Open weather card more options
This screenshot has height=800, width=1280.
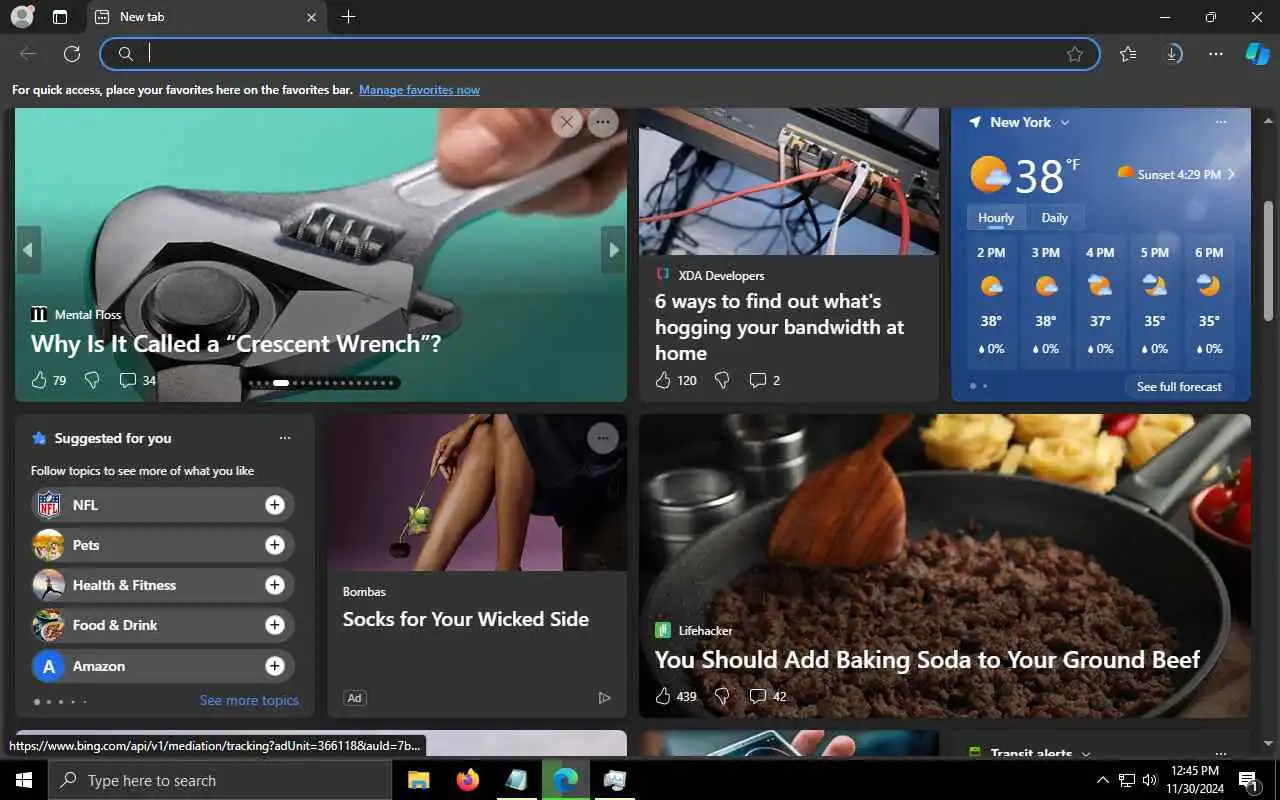click(x=1220, y=122)
